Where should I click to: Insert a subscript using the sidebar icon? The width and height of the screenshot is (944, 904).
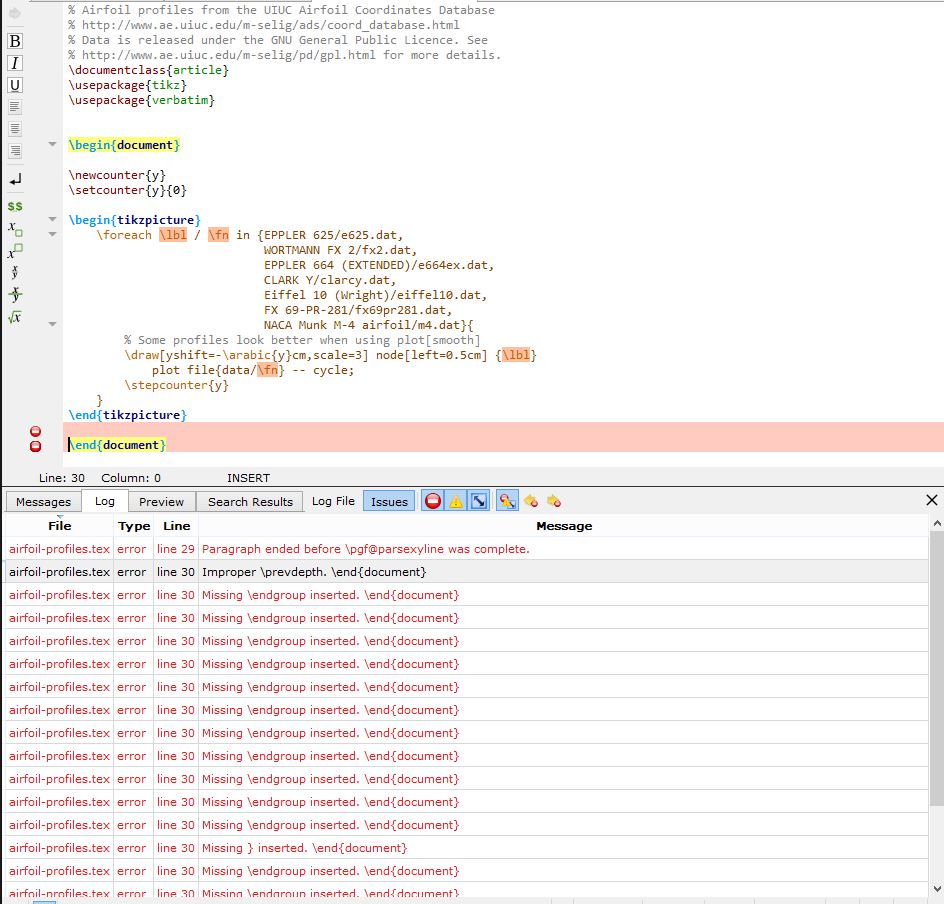(x=15, y=229)
